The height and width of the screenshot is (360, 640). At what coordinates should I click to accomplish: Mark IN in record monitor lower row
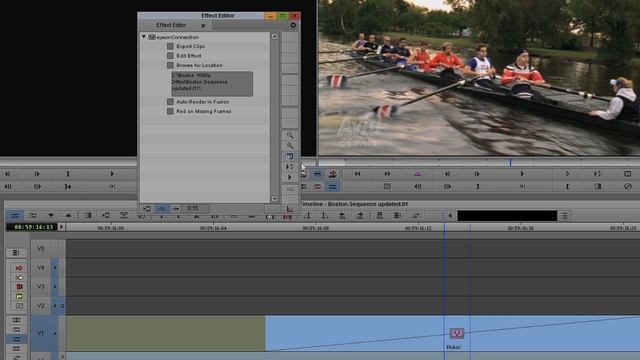pos(567,187)
